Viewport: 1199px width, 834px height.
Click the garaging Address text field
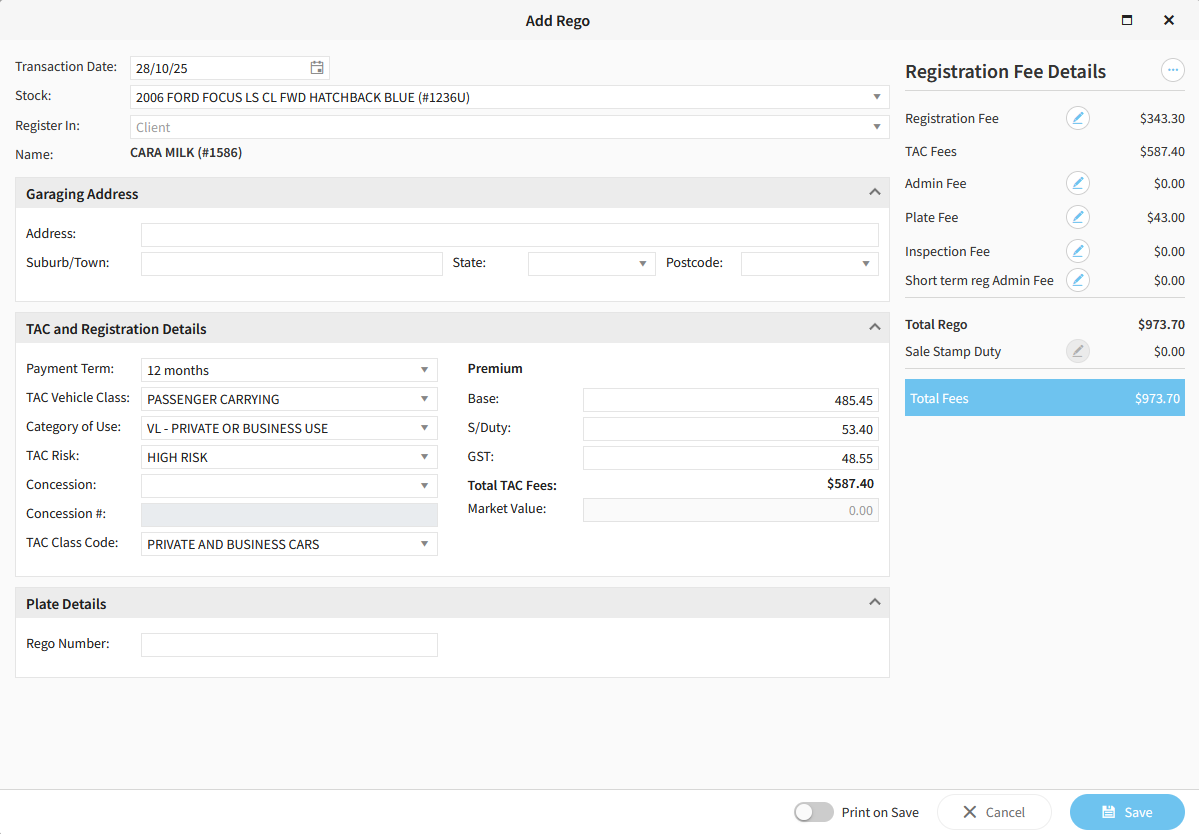point(509,235)
